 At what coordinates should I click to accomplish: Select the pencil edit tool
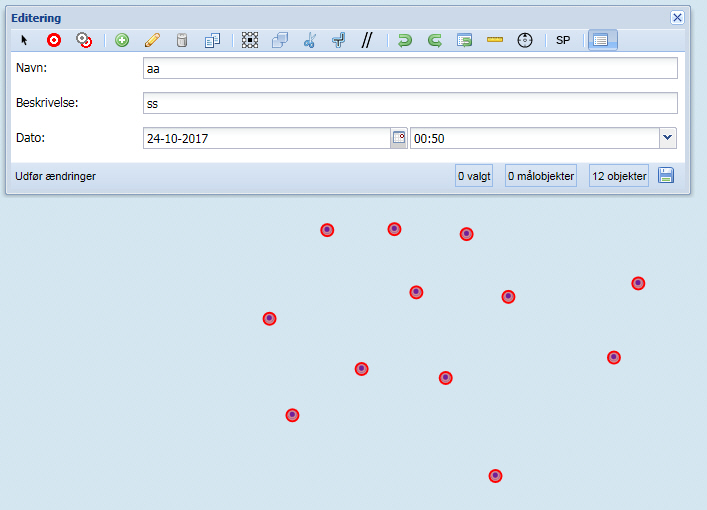pos(152,40)
